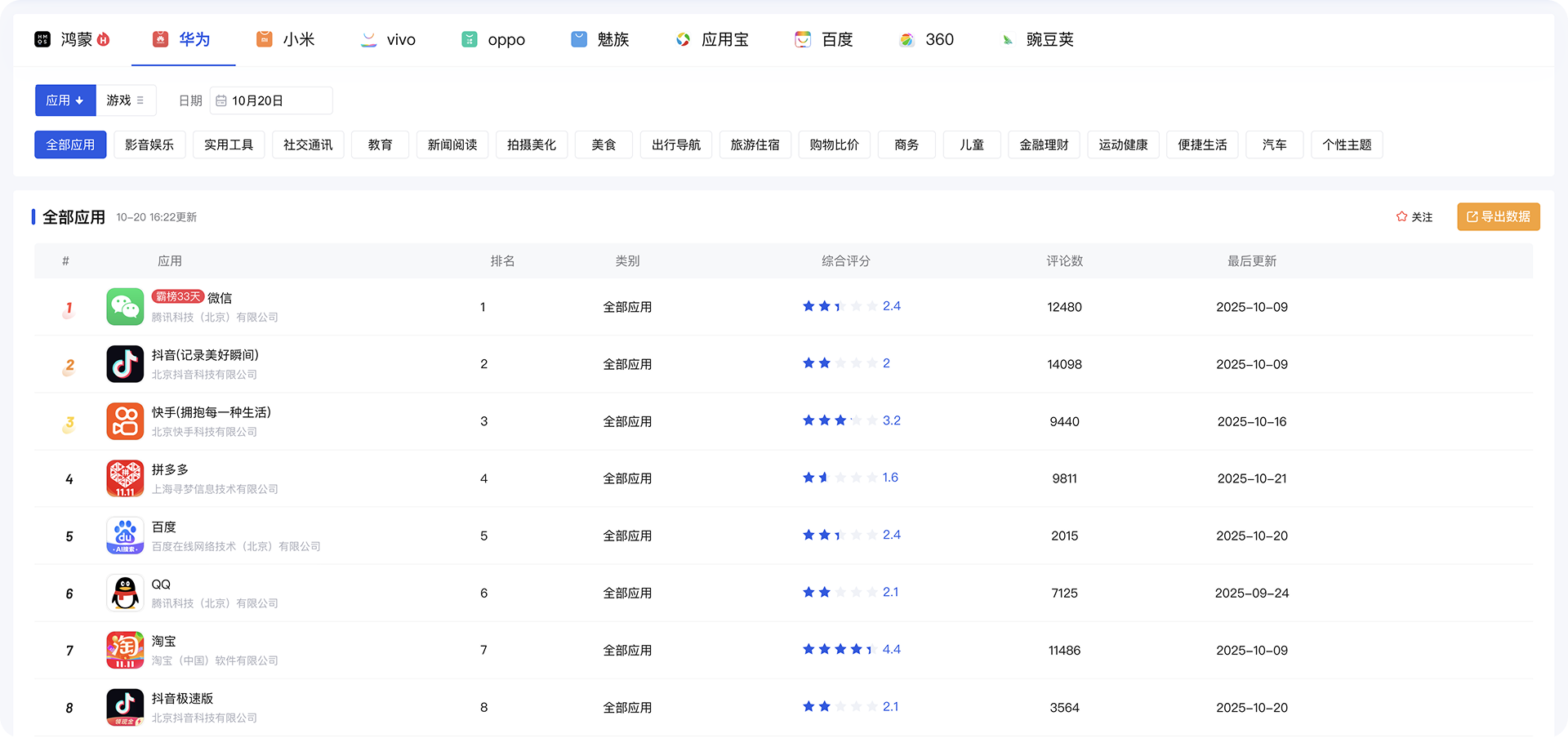Switch to the 小米 store tab

[285, 39]
